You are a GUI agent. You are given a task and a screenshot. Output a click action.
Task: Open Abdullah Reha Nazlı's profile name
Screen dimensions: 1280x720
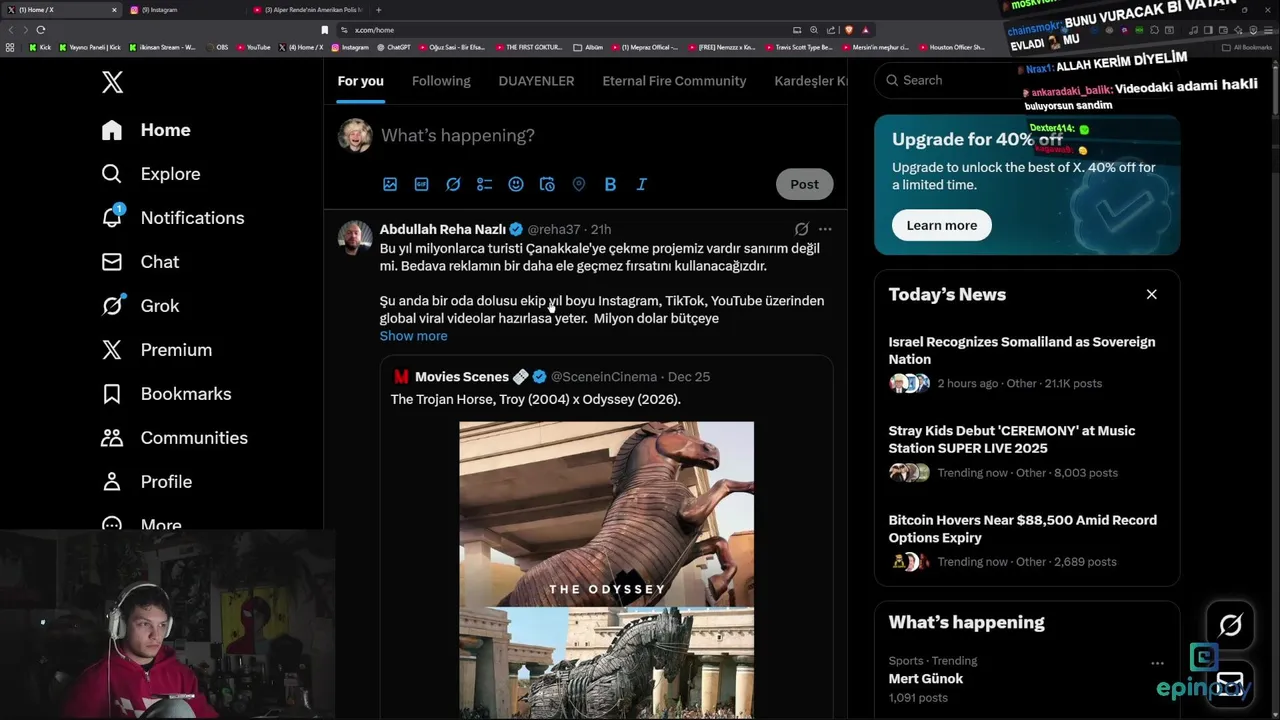click(443, 229)
